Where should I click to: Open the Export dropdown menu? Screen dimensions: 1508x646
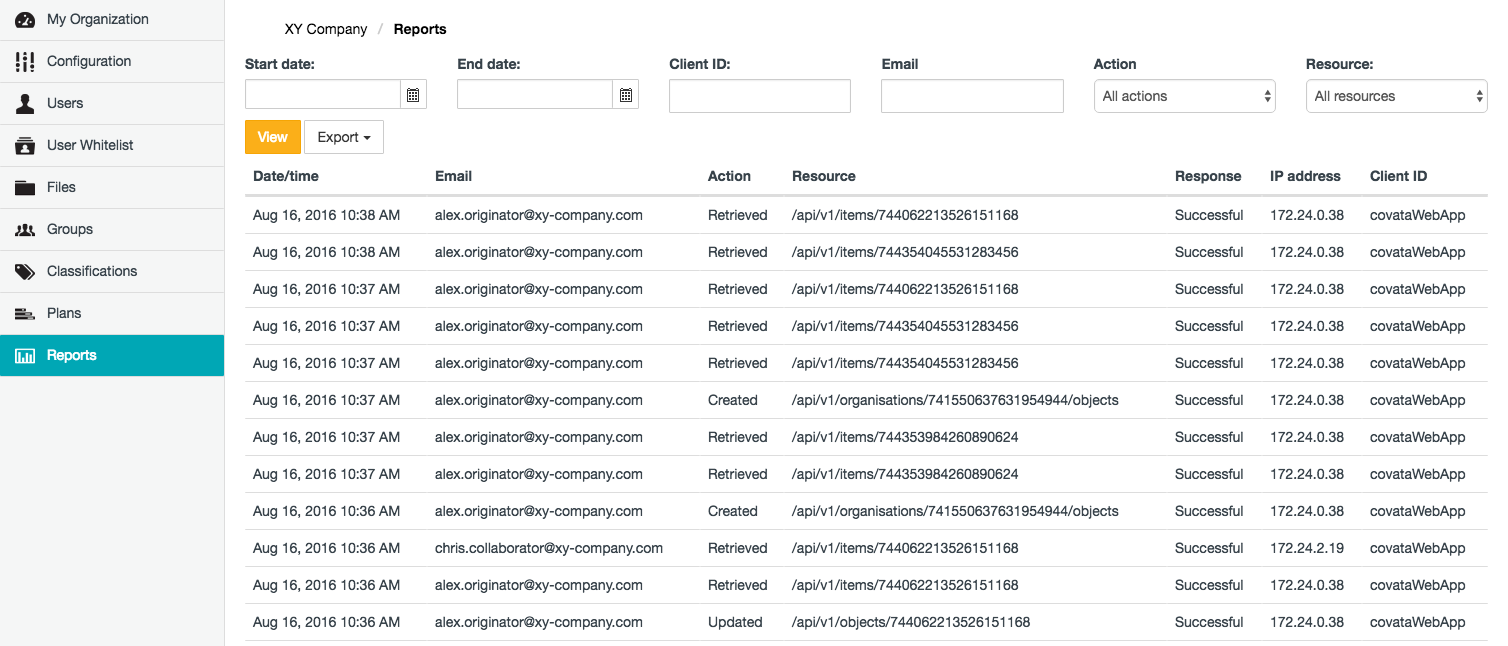coord(343,137)
